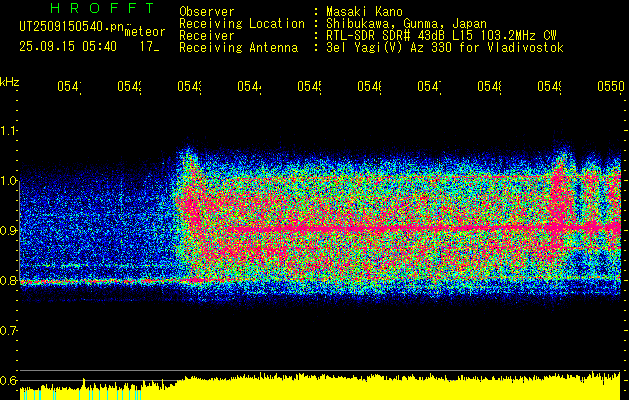Select the Shibukawa, Gunma, Japan text
The image size is (629, 400).
[x=406, y=24]
